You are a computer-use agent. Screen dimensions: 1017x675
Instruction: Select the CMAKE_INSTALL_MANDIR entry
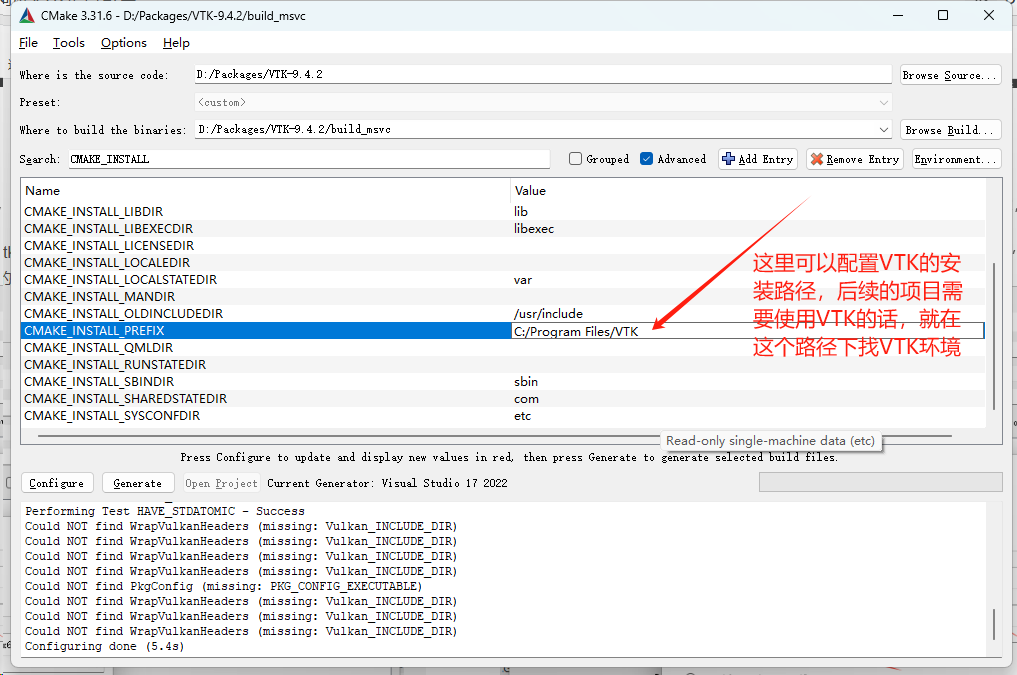99,296
